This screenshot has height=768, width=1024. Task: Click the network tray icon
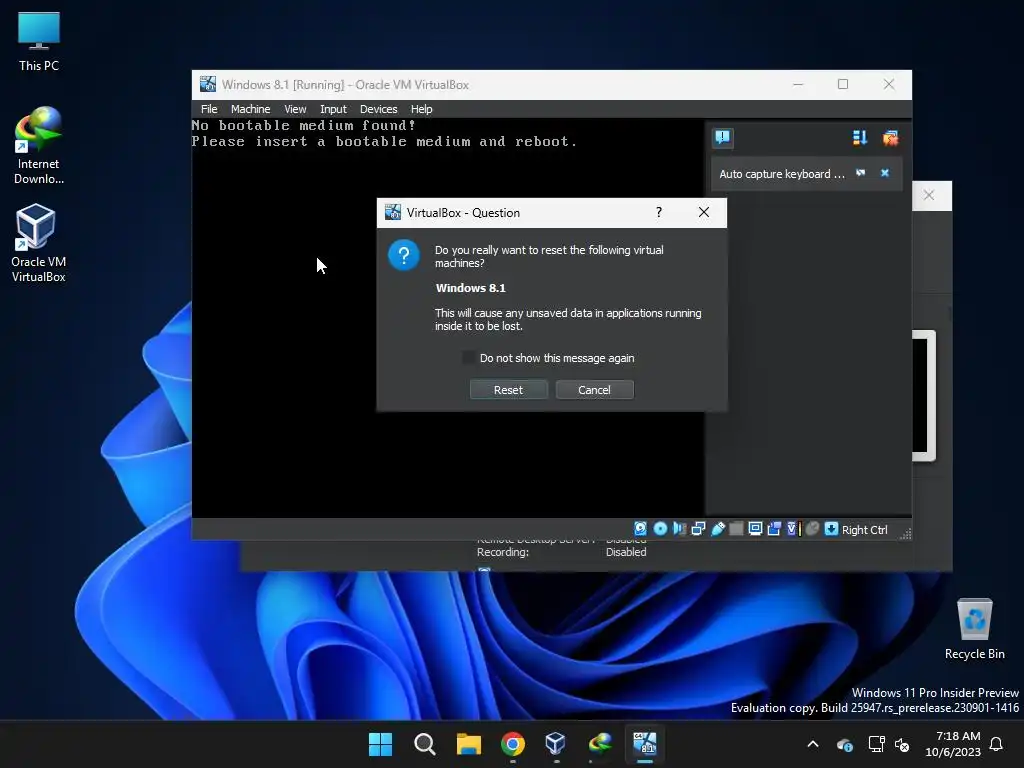click(876, 744)
